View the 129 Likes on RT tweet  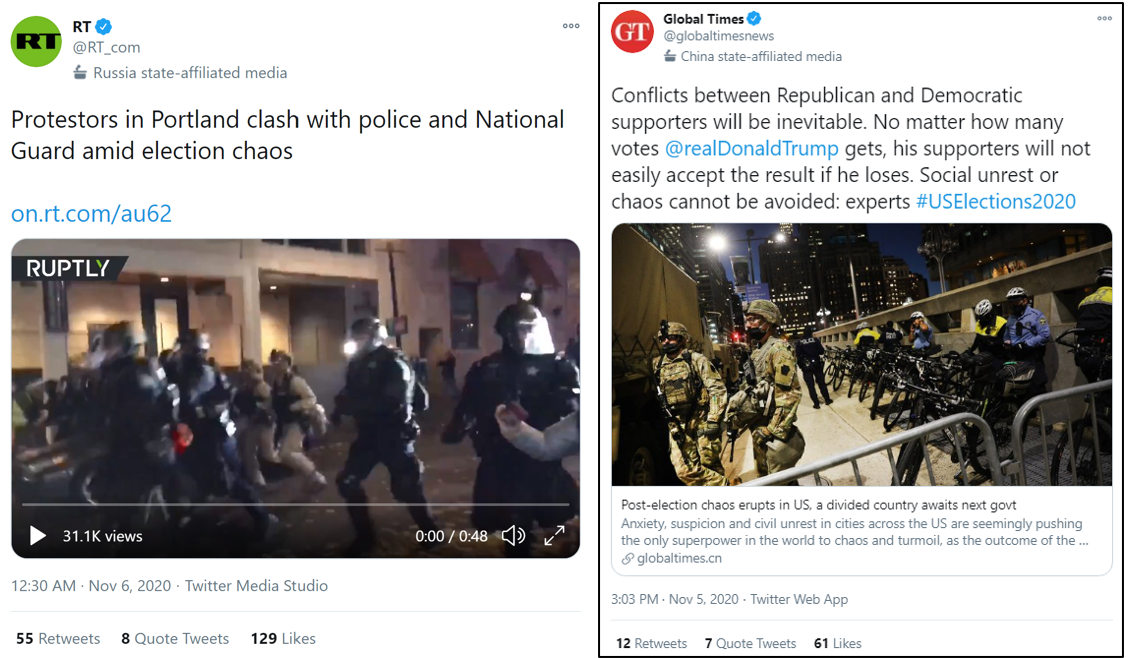click(283, 639)
